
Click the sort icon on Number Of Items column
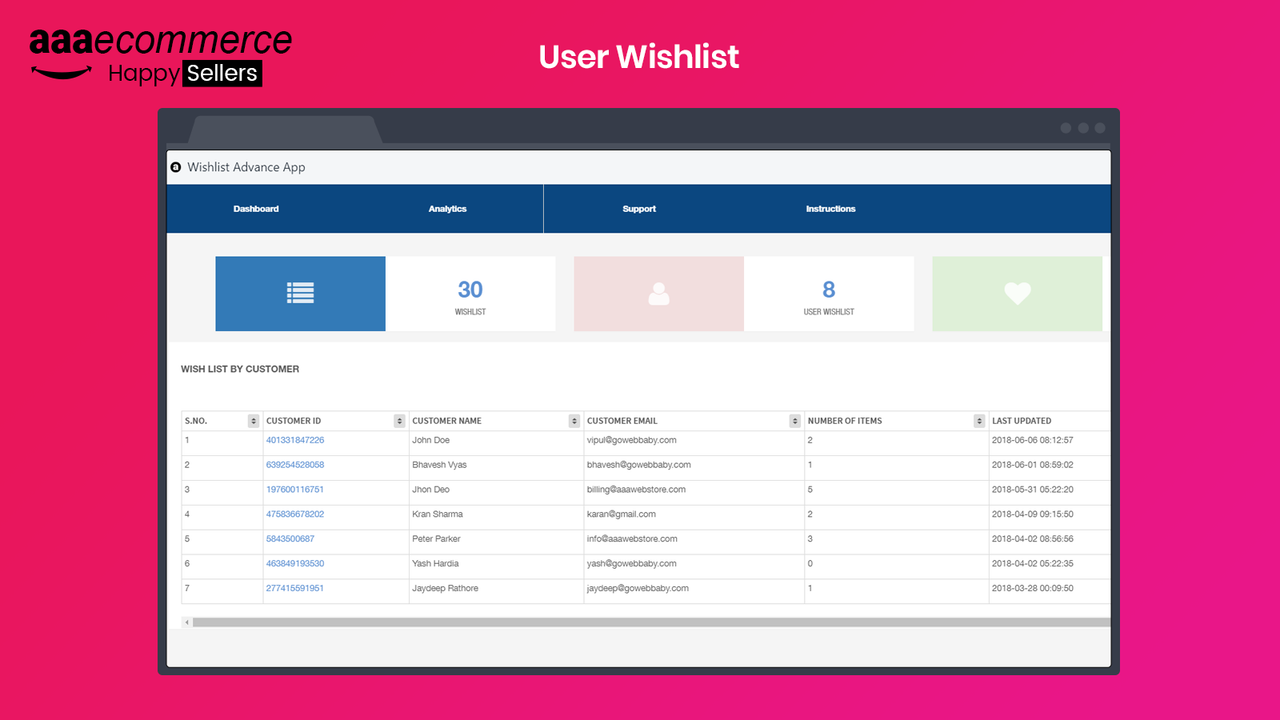tap(978, 420)
